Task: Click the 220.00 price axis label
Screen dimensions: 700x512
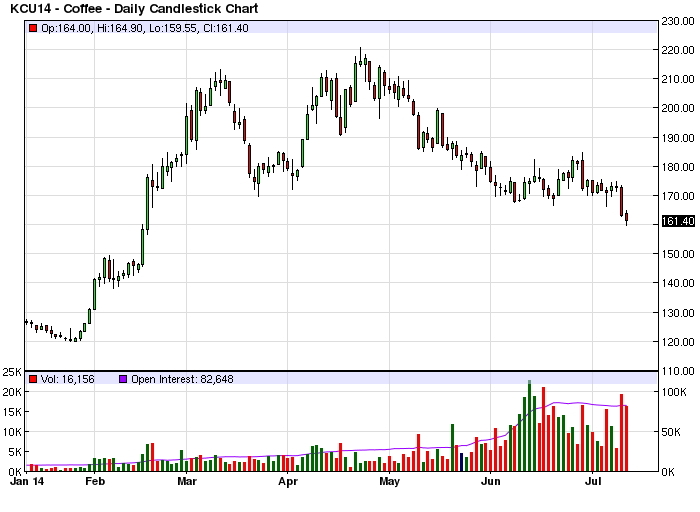Action: tap(678, 50)
